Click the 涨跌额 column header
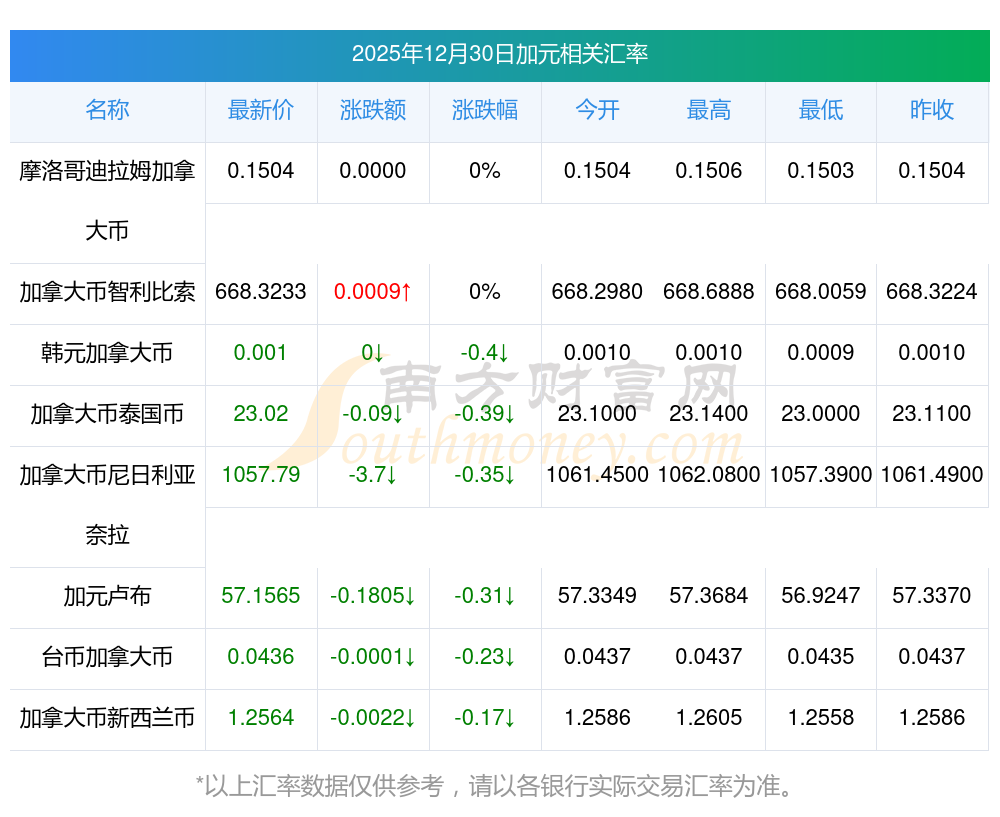 coord(372,110)
